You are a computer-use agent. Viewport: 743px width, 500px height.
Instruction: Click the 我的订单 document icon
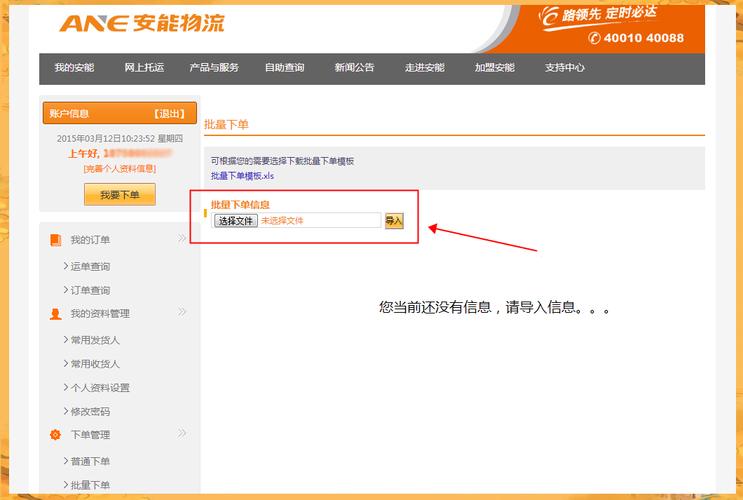pyautogui.click(x=56, y=240)
